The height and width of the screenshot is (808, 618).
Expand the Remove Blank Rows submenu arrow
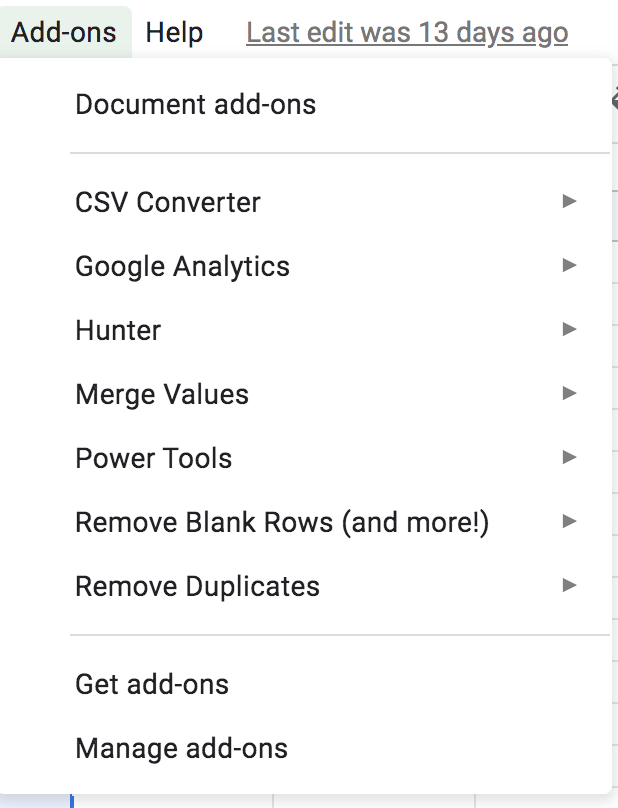(x=569, y=521)
